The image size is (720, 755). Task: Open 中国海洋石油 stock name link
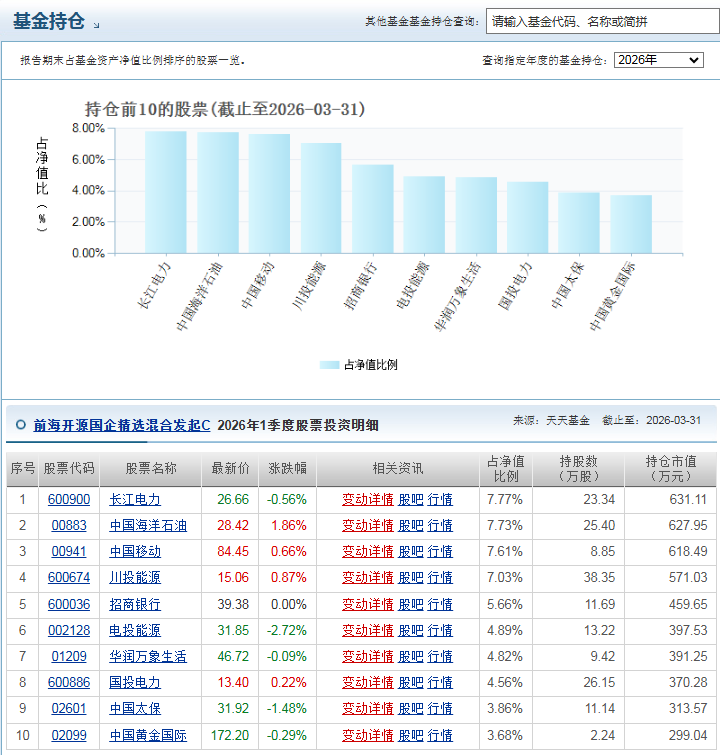148,525
